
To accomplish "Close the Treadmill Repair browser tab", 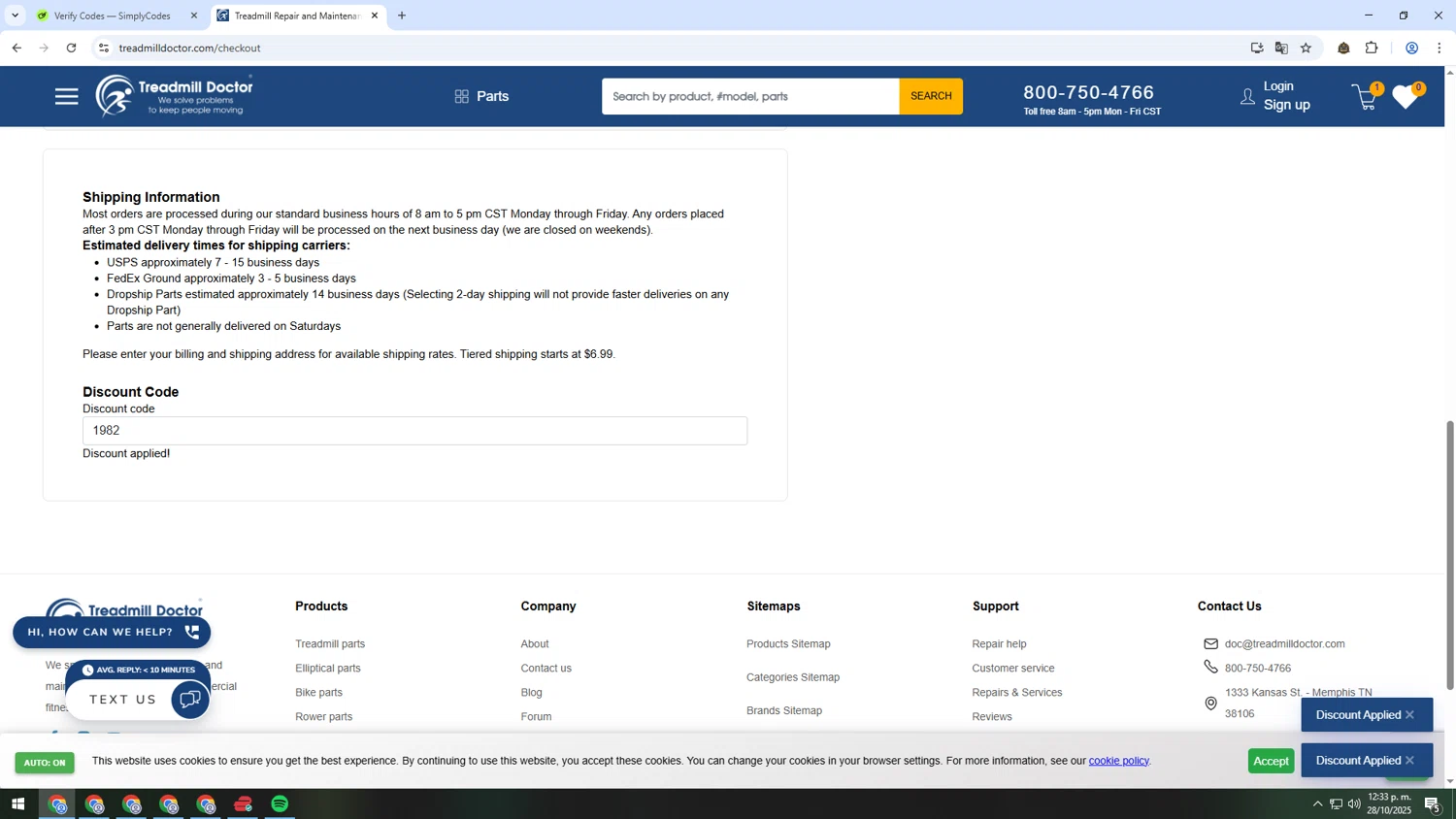I will click(375, 16).
